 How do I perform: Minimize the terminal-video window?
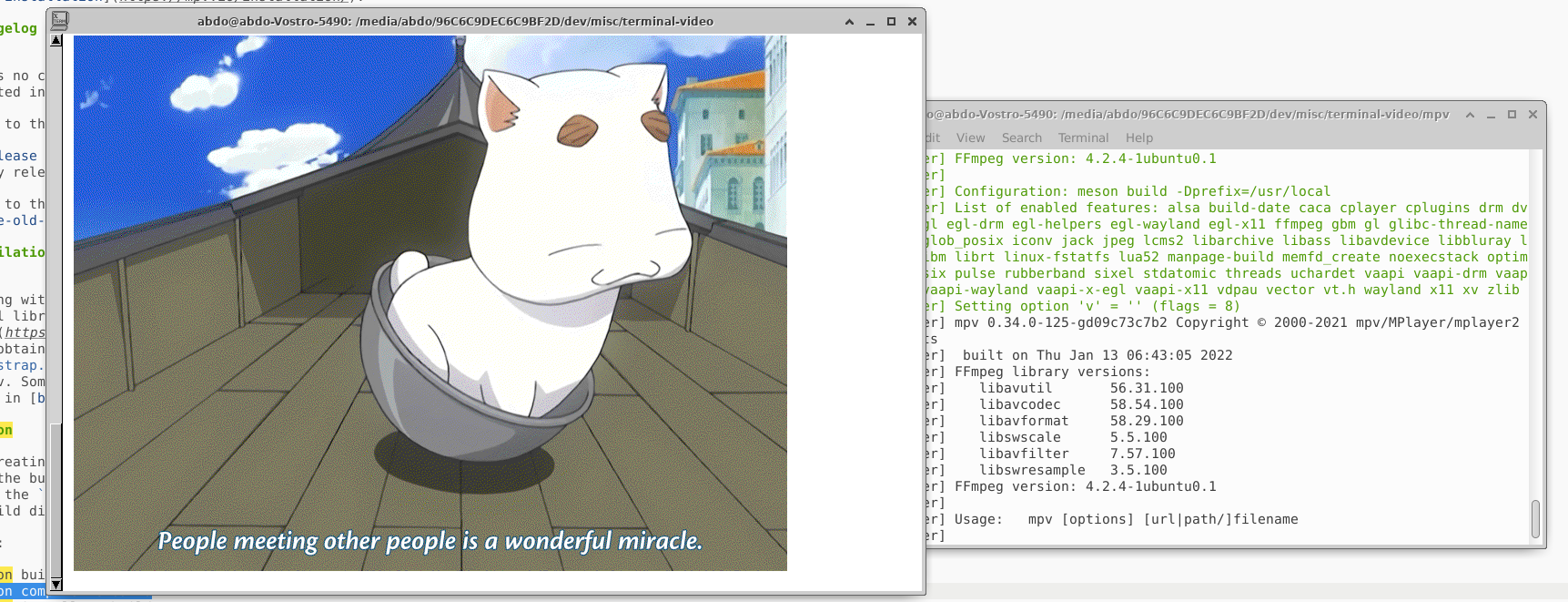(x=870, y=22)
